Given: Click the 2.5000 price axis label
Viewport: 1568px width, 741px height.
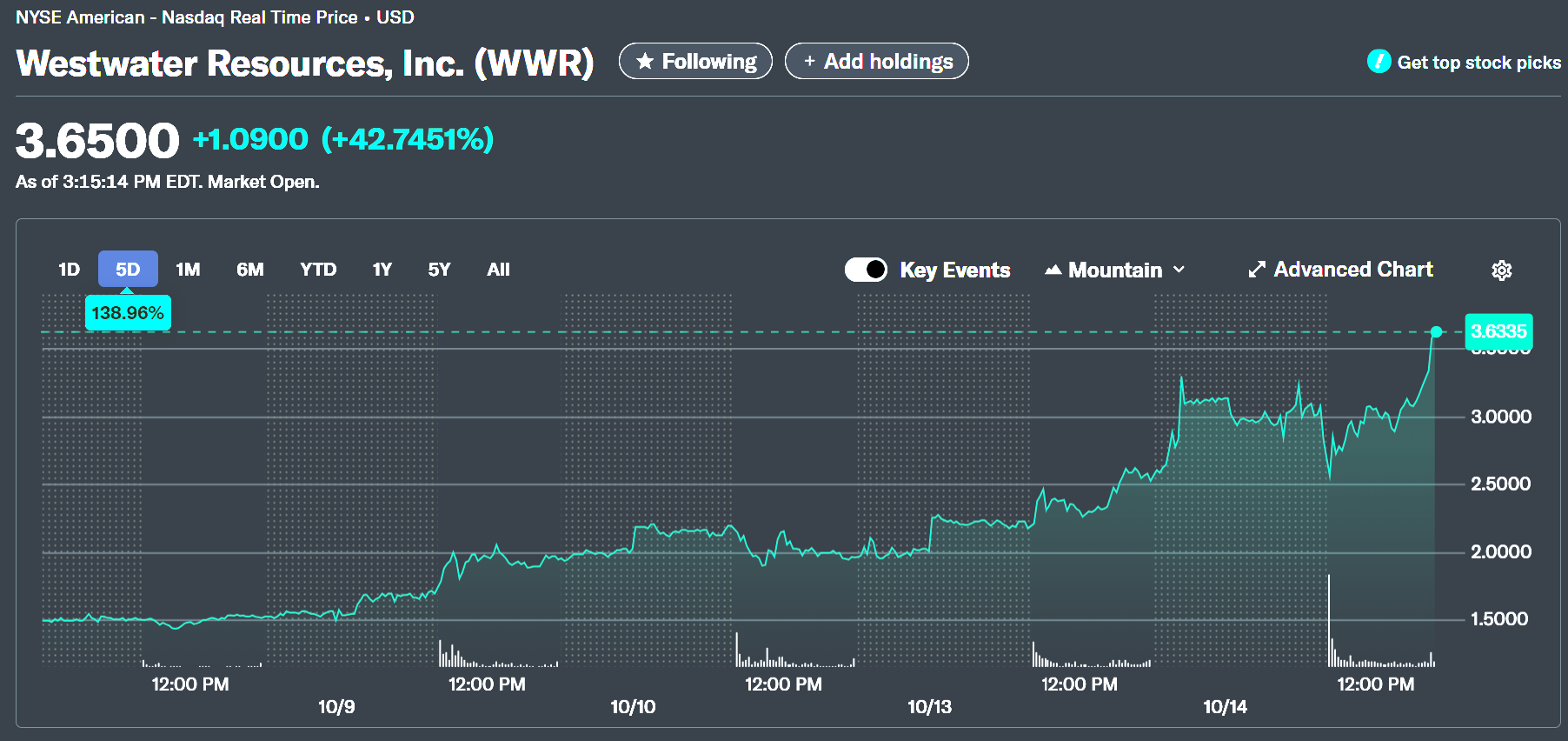Looking at the screenshot, I should 1501,484.
